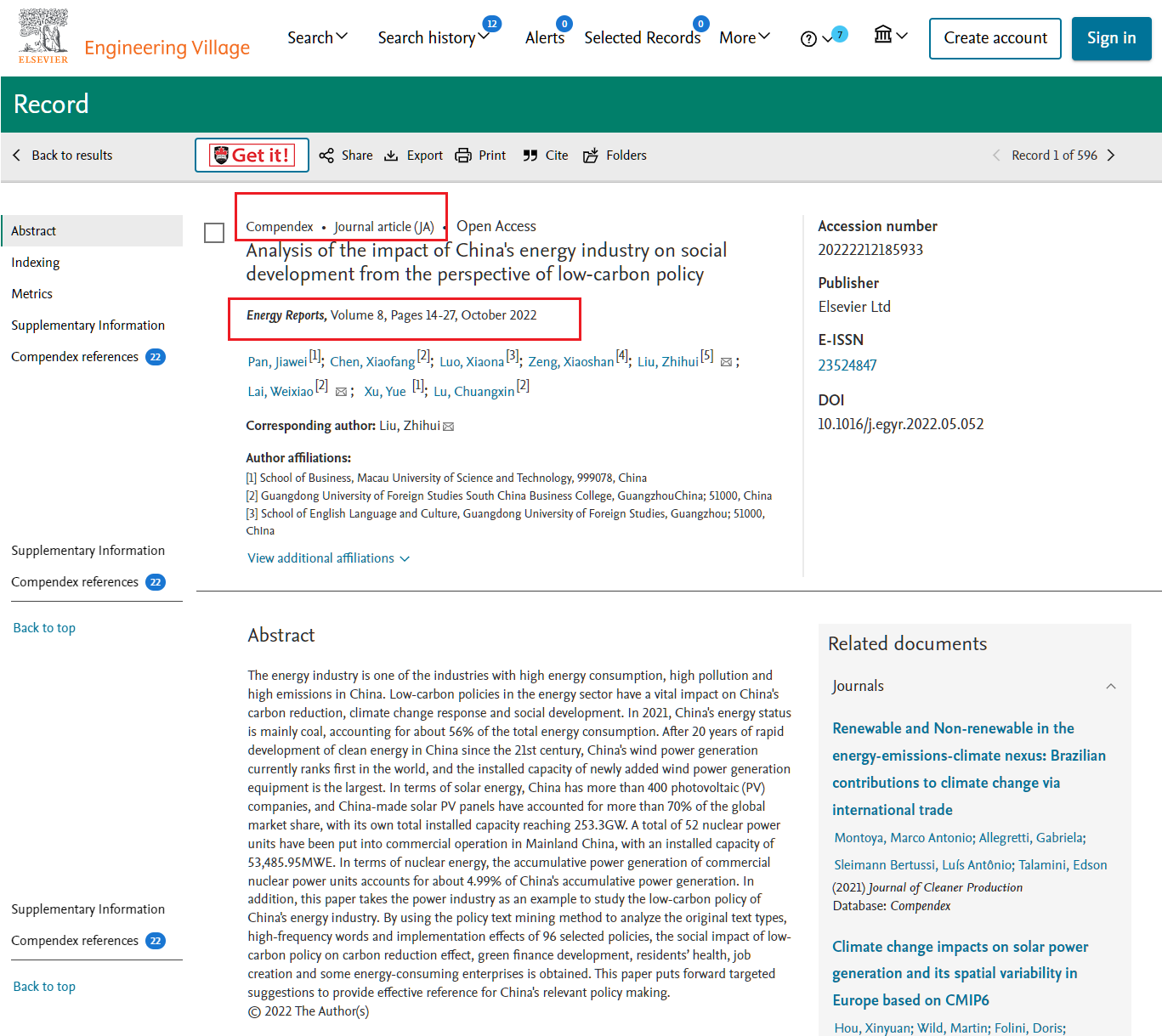Click the Compendex references count badge 22 at top
Image resolution: width=1162 pixels, height=1036 pixels.
[156, 357]
